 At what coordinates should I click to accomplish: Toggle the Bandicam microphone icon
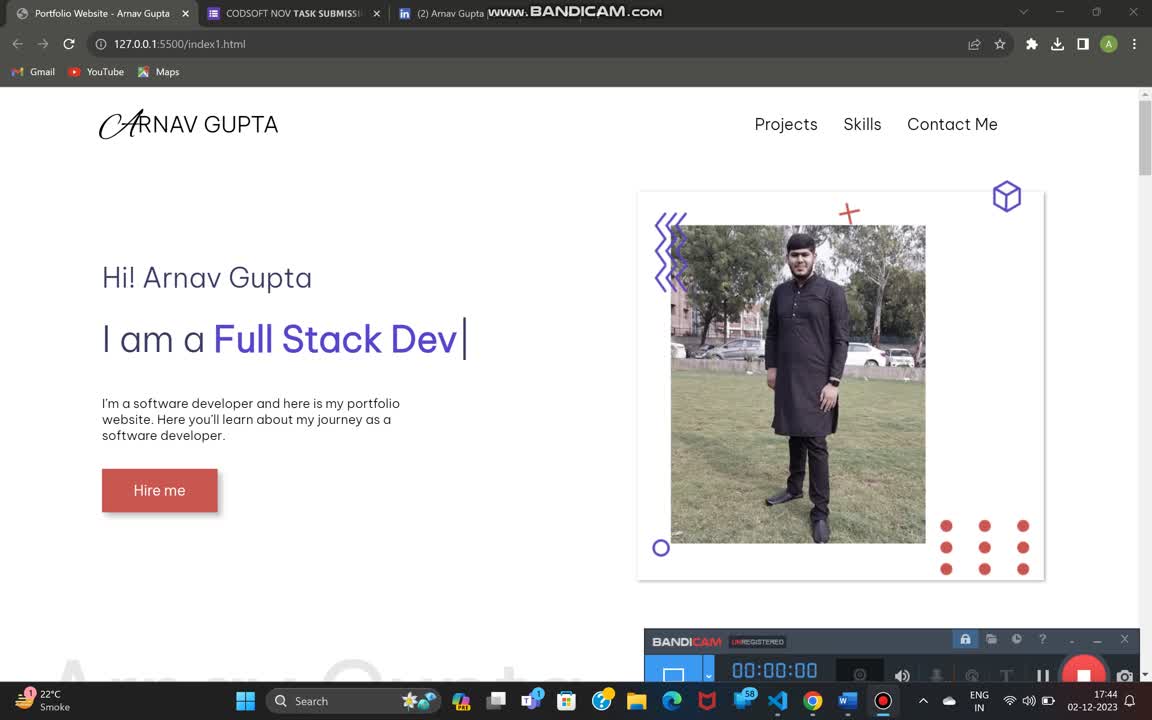[x=937, y=675]
